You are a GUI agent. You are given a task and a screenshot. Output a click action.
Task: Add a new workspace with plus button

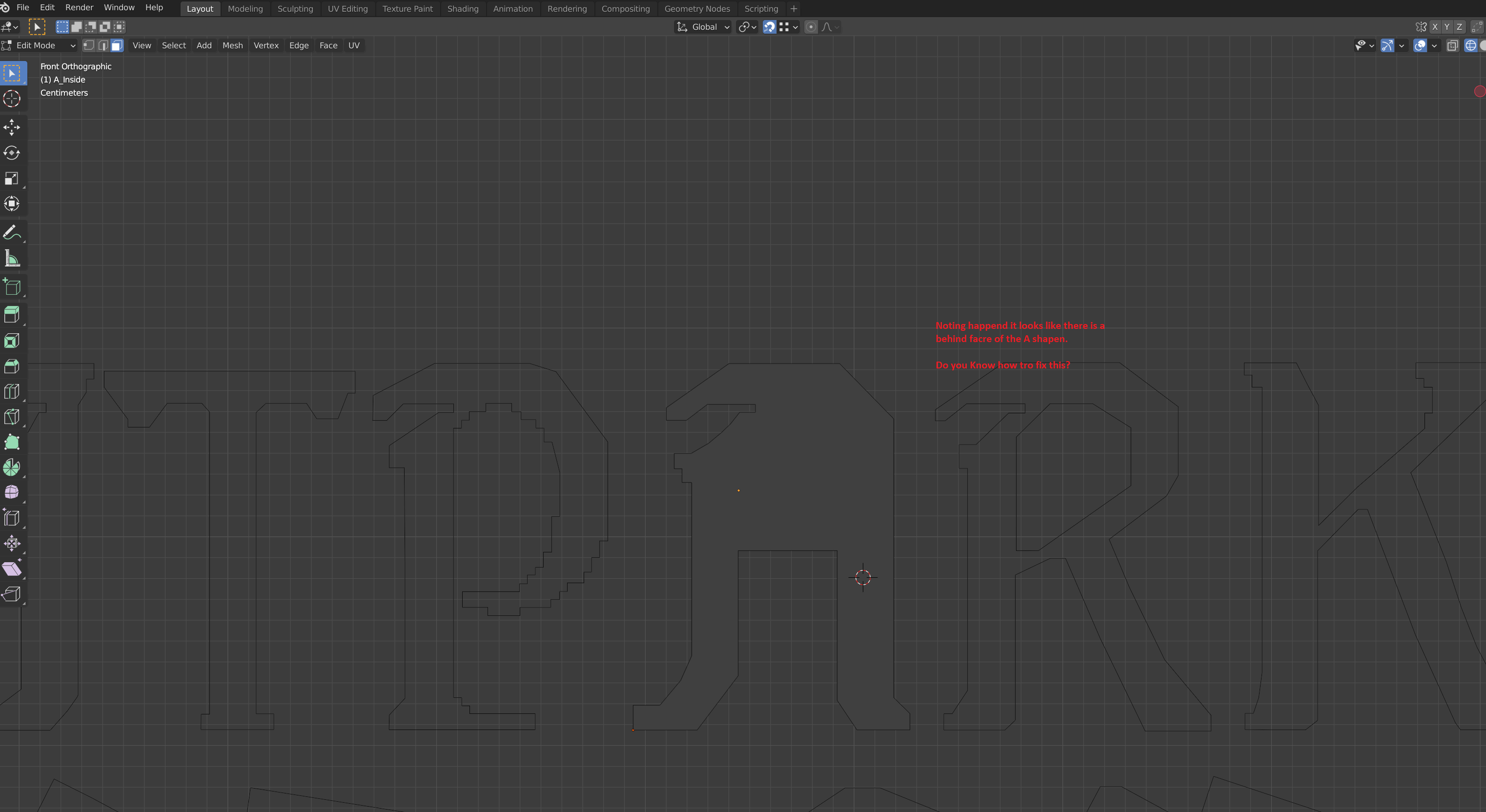[x=793, y=9]
